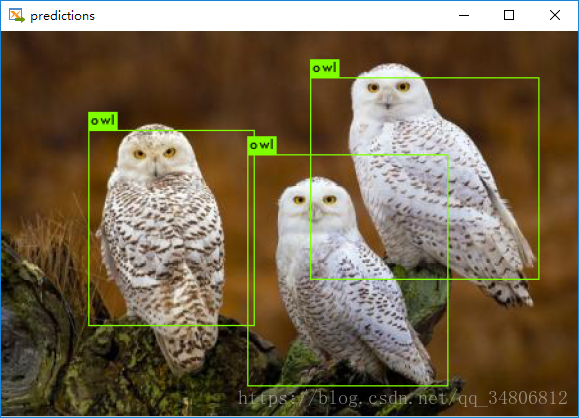579x418 pixels.
Task: Close the predictions window
Action: pos(555,16)
